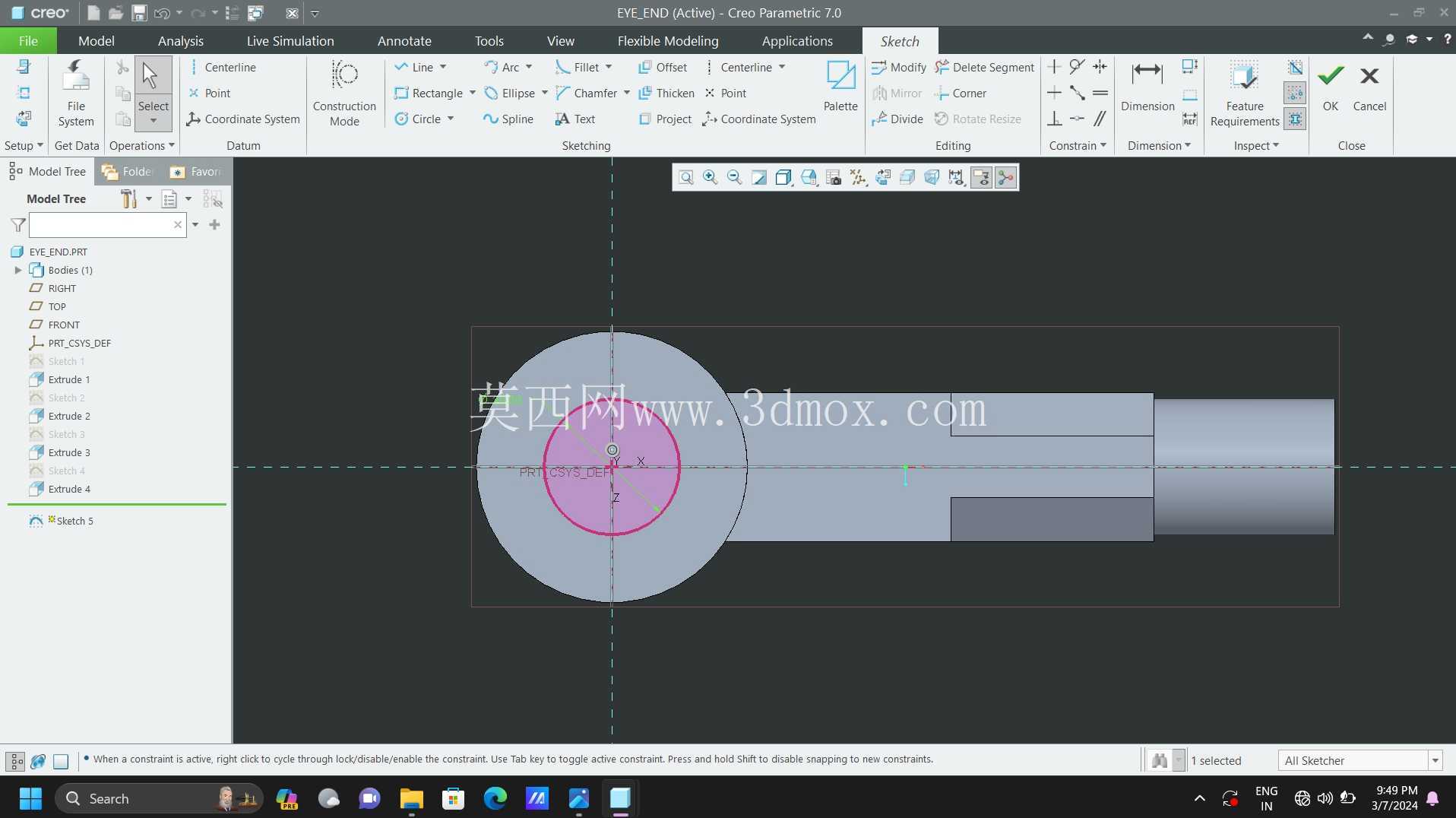
Task: Select the Symmetric constraint icon
Action: pyautogui.click(x=1100, y=67)
